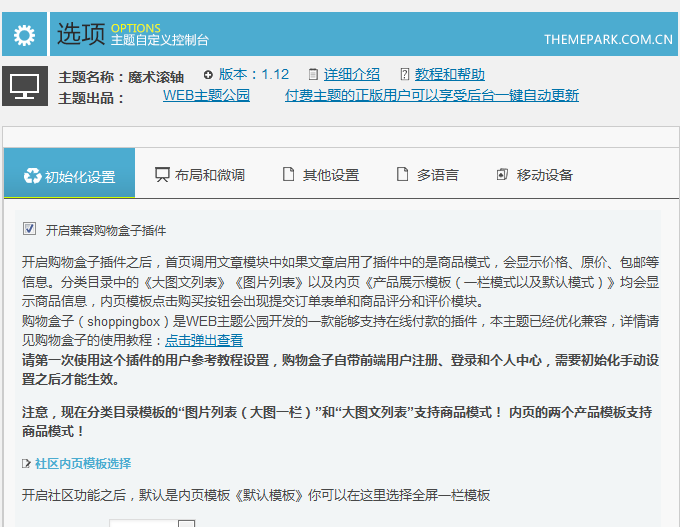
Task: Click the gear options icon
Action: tap(24, 36)
